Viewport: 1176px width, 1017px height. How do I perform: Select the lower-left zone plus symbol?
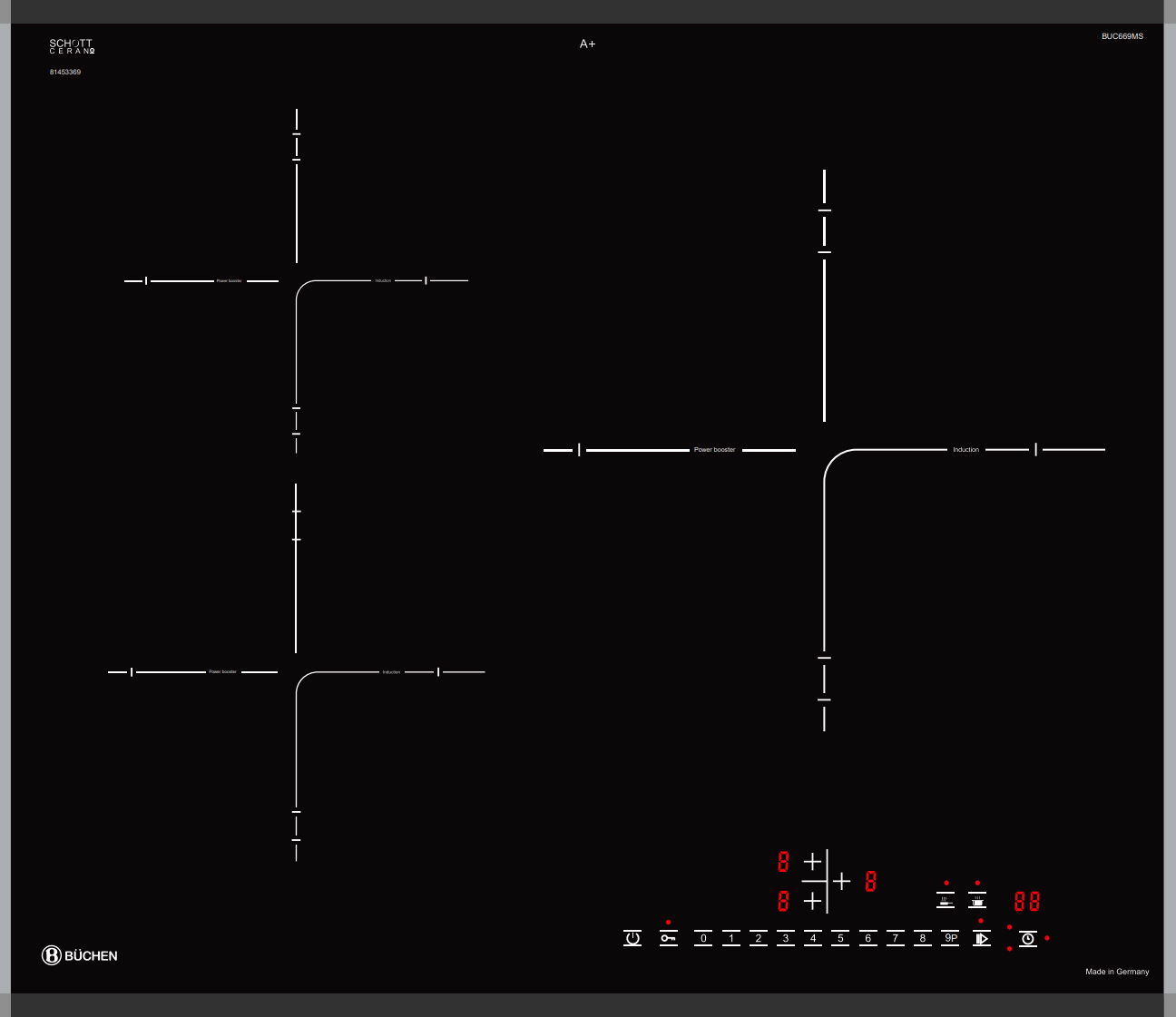pos(812,901)
